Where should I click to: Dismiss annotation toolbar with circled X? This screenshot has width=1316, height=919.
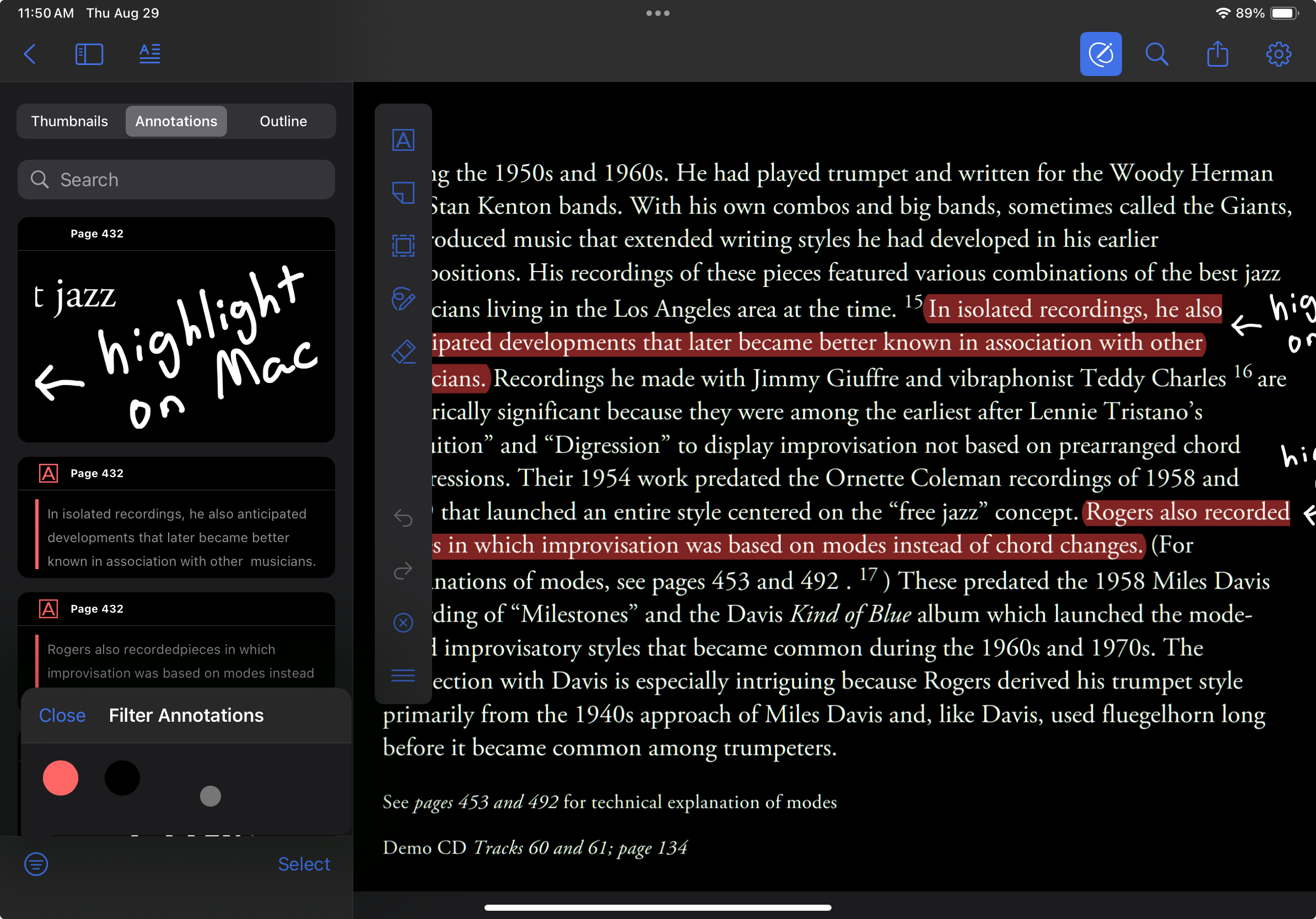(x=403, y=623)
